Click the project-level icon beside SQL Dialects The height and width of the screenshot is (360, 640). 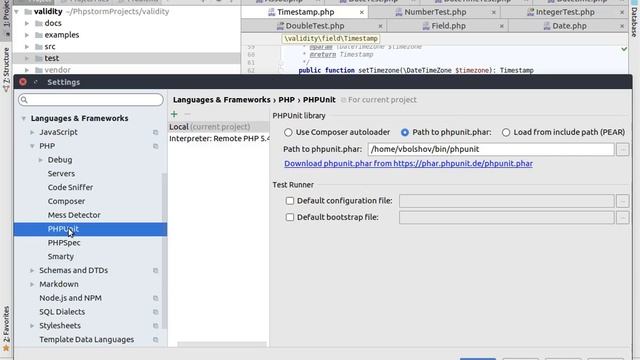tap(156, 312)
